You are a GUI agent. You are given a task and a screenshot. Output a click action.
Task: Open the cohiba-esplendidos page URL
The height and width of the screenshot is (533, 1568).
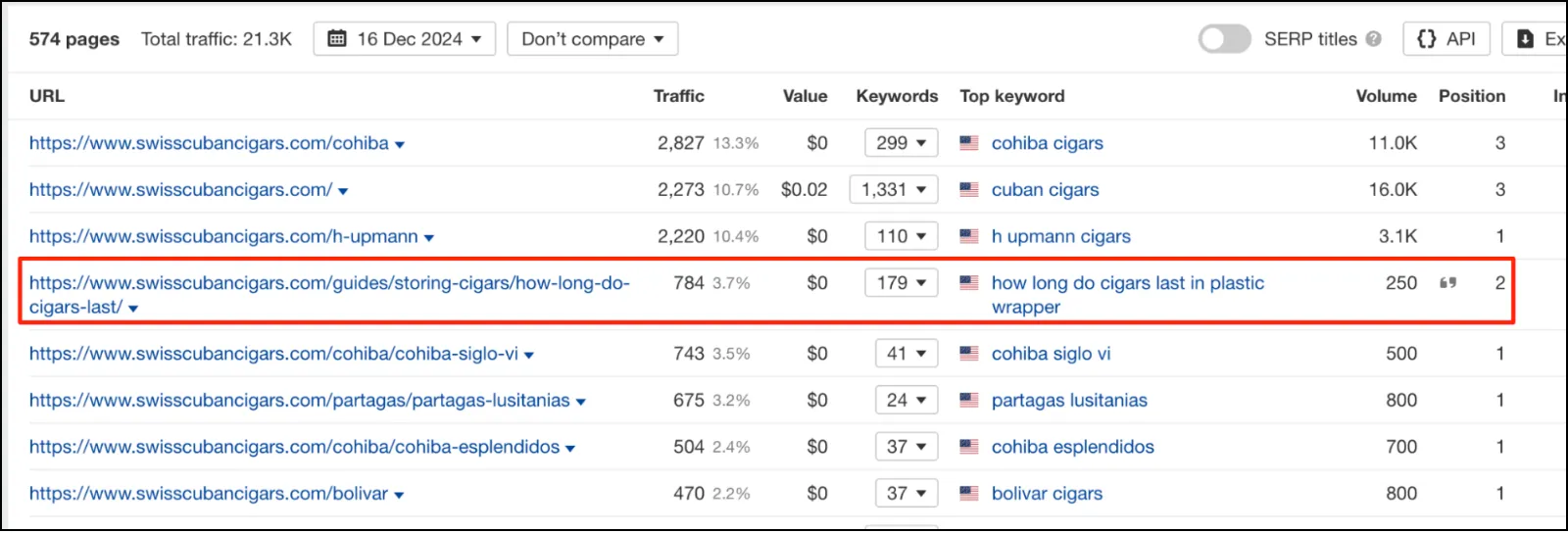[x=294, y=447]
